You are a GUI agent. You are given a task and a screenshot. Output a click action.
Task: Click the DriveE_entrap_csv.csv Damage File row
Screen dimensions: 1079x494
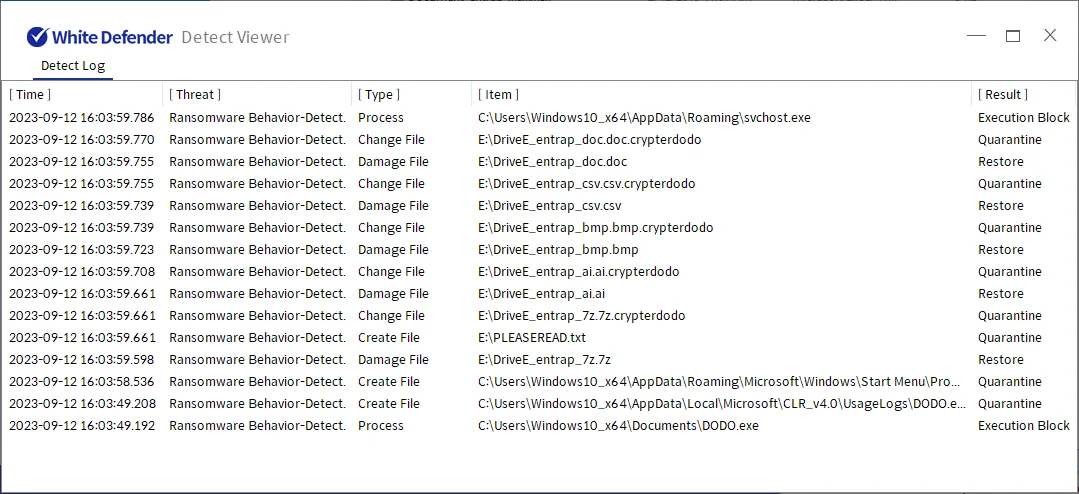click(549, 206)
